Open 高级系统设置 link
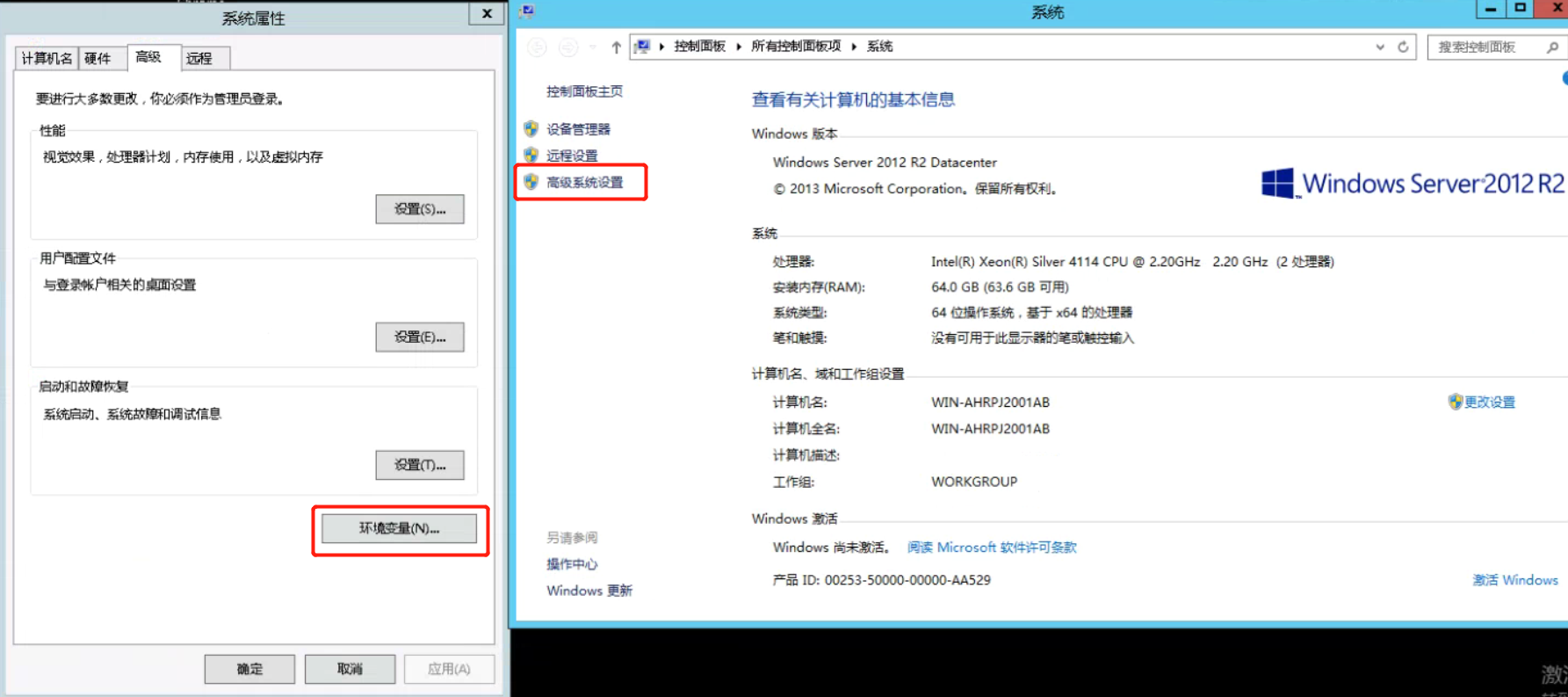This screenshot has width=1568, height=697. pyautogui.click(x=584, y=182)
